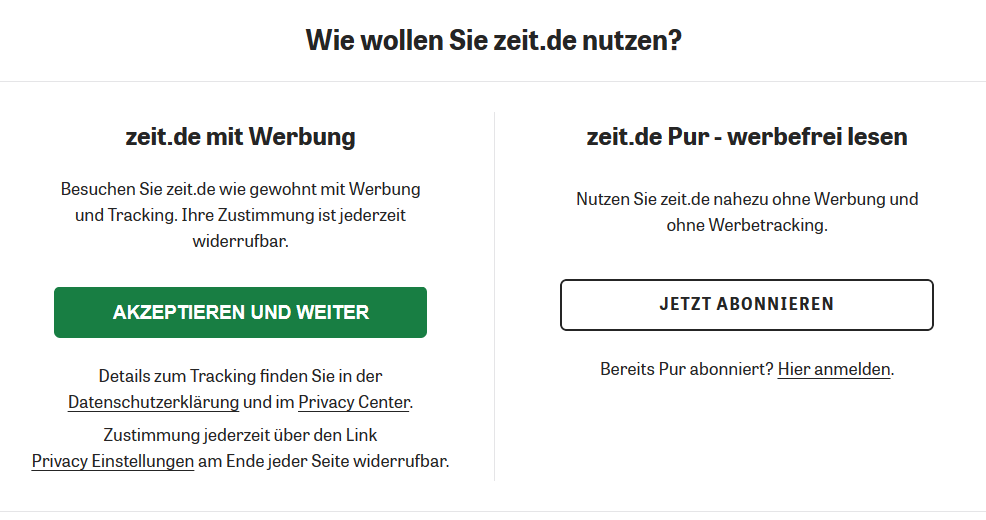The height and width of the screenshot is (520, 986).
Task: Click the heading Wie wollen Sie zeit.de nutzen?
Action: (493, 41)
